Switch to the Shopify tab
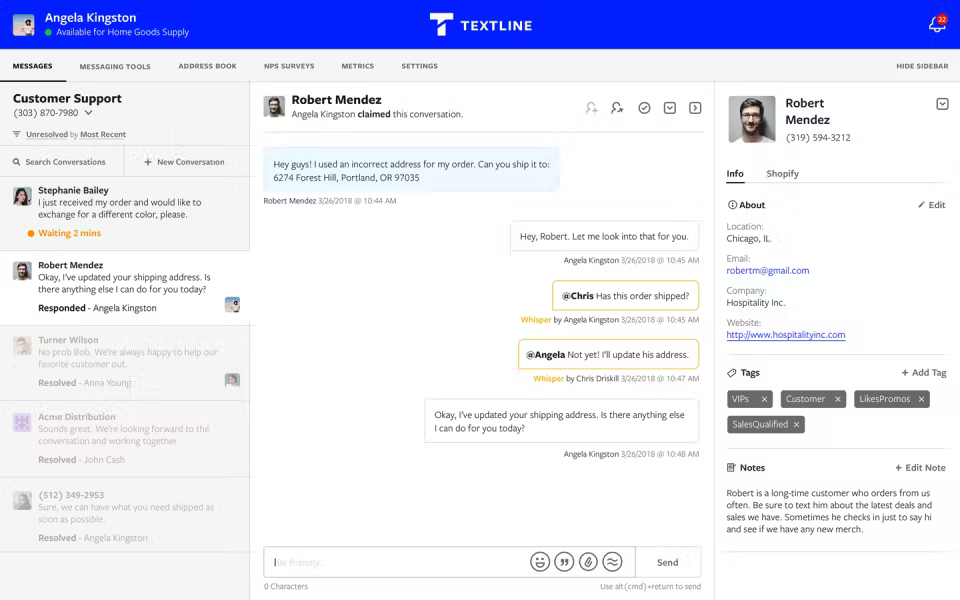Screen dimensions: 960x600 coord(782,173)
